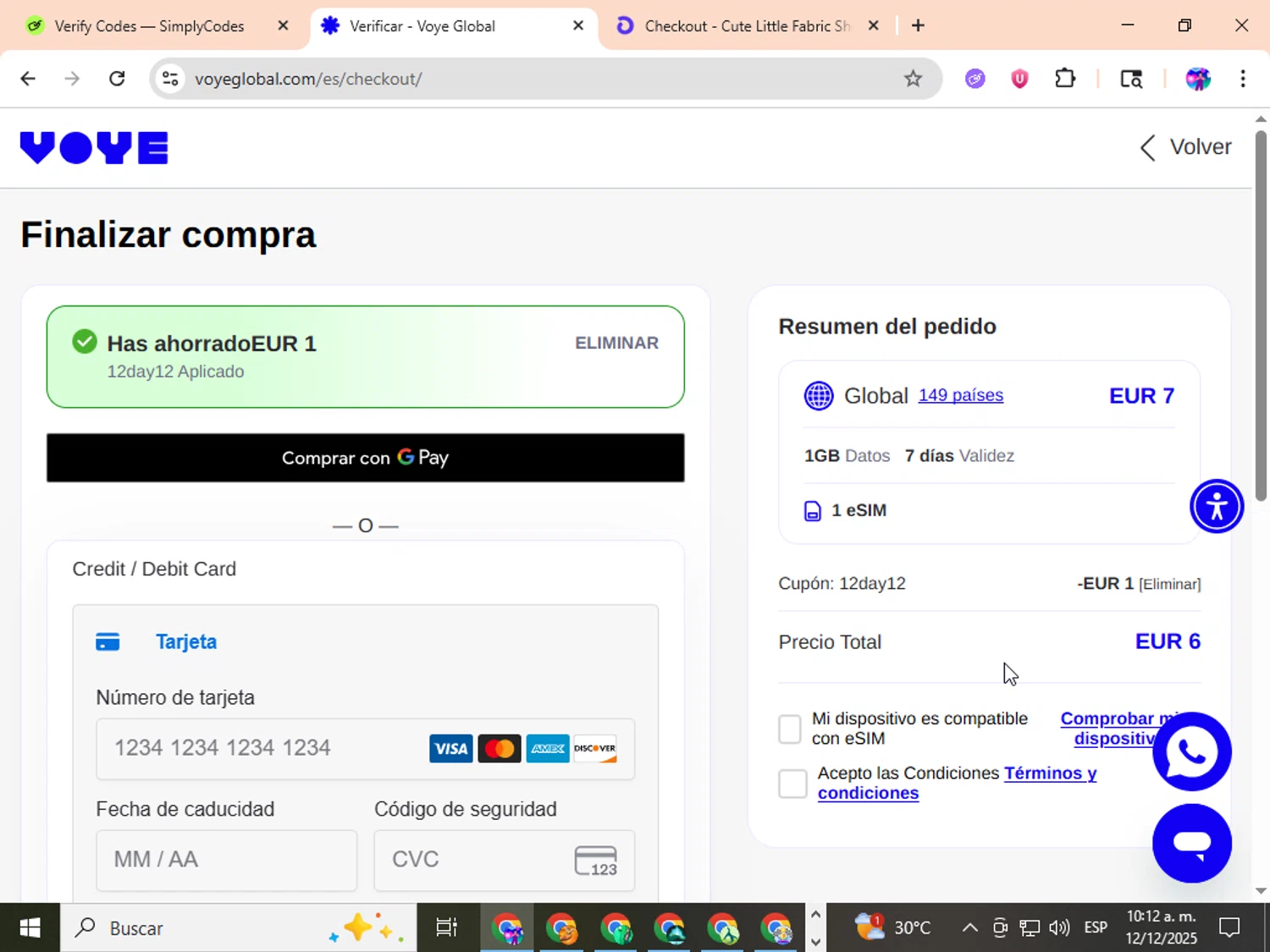Reload the checkout page

point(117,79)
